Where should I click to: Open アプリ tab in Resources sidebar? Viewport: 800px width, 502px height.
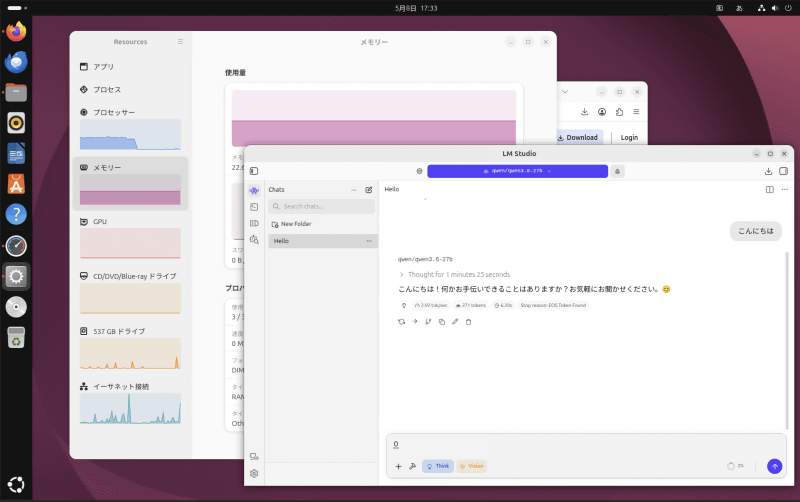(131, 67)
